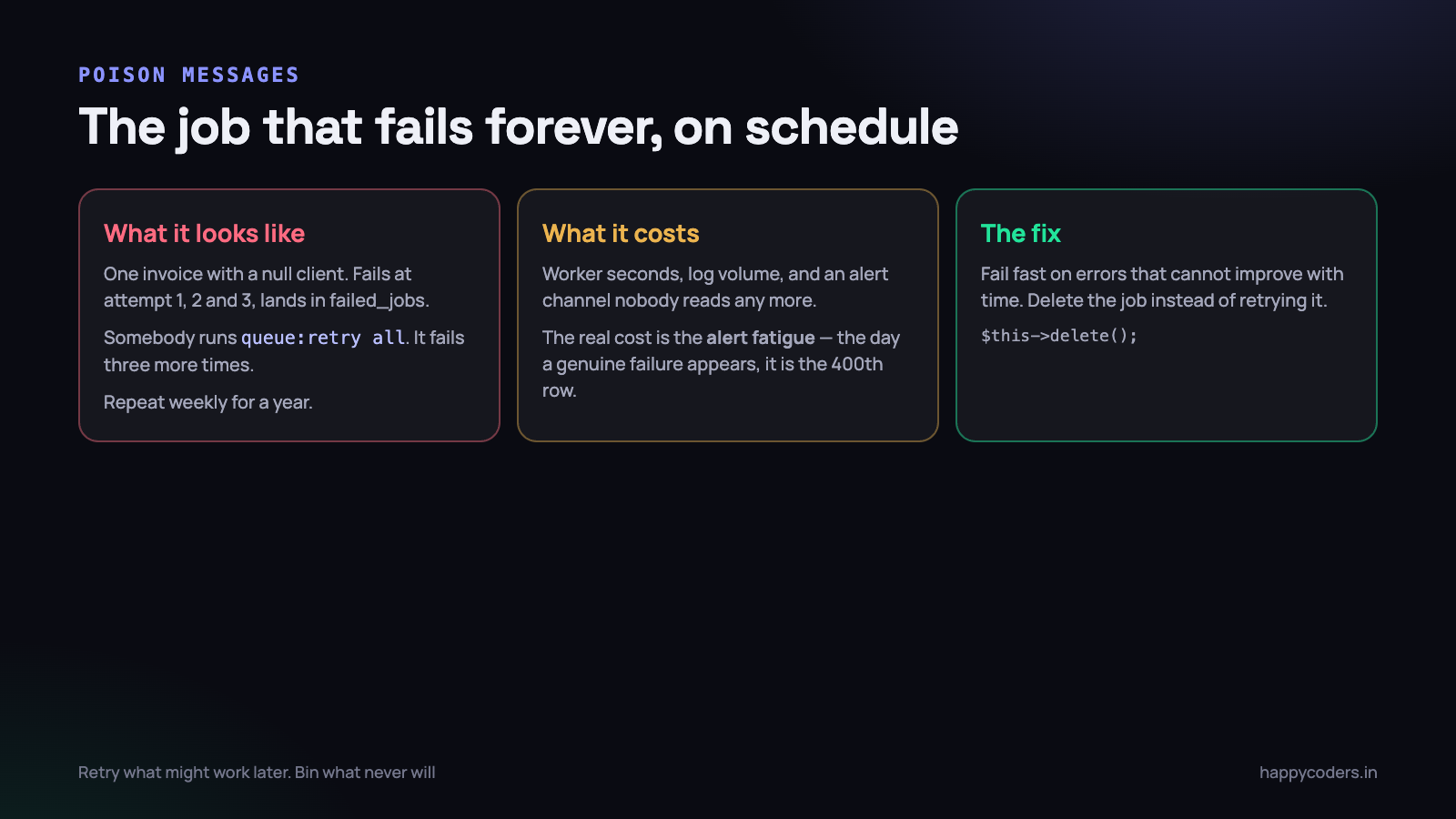Select the queue:retry all inline code
The width and height of the screenshot is (1456, 819).
tap(323, 338)
